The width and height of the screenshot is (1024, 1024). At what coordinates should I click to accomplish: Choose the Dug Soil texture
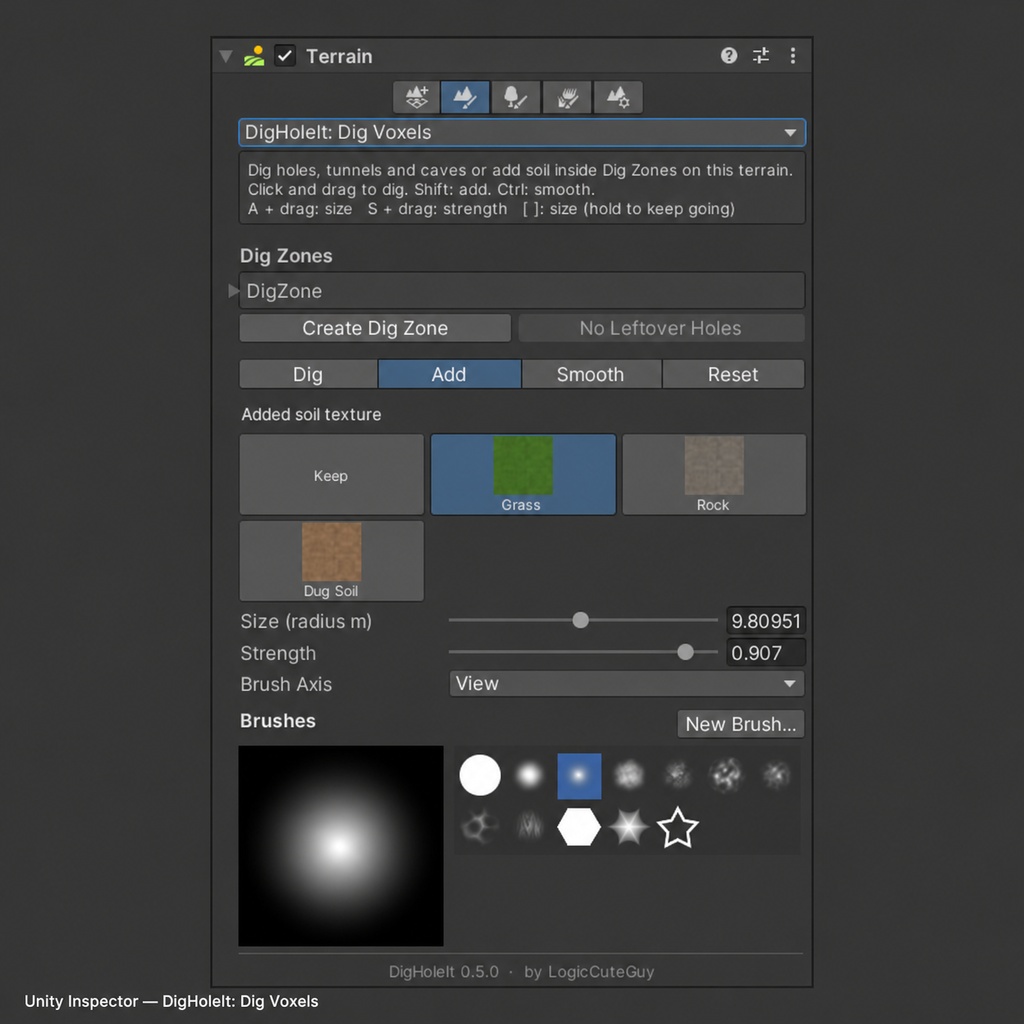(332, 561)
